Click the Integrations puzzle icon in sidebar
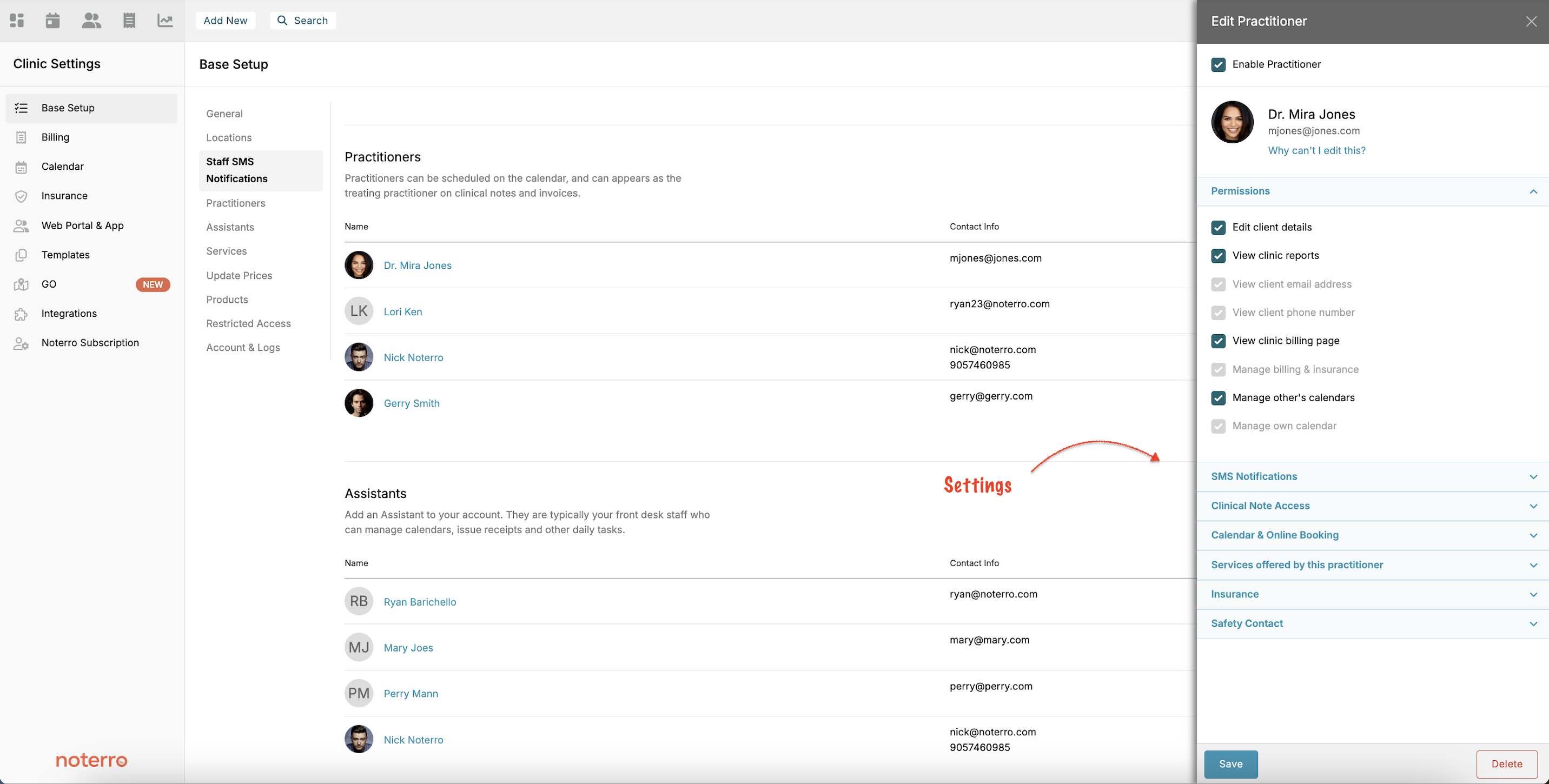The width and height of the screenshot is (1549, 784). point(21,314)
